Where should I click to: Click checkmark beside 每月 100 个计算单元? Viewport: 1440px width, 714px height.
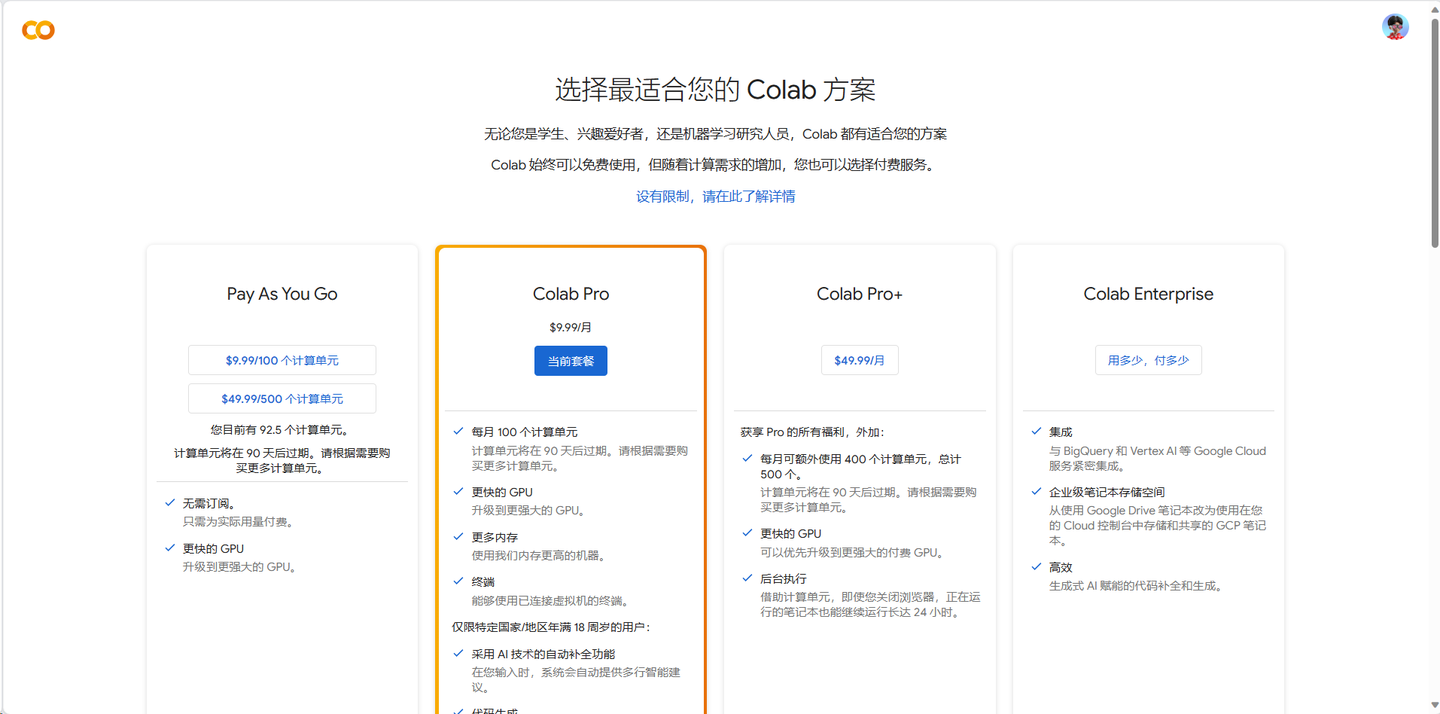pyautogui.click(x=457, y=432)
